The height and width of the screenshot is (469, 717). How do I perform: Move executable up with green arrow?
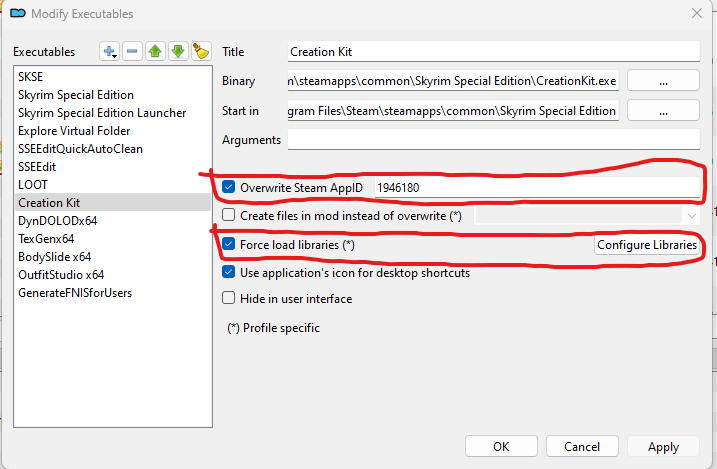coord(155,51)
